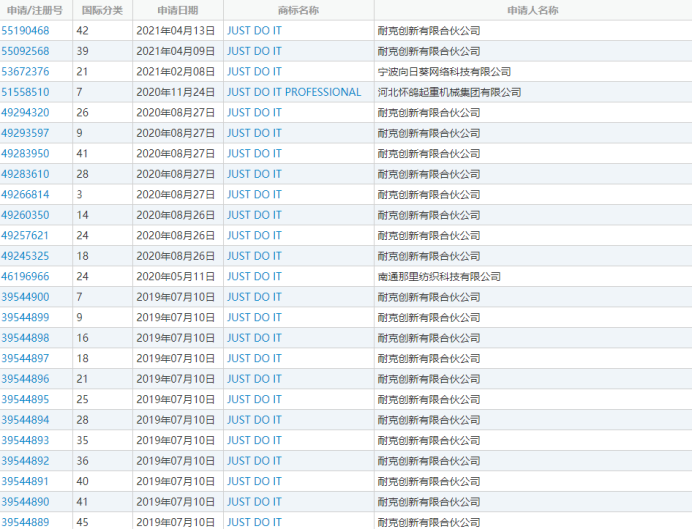Open registration number 49283610 link
This screenshot has height=529, width=692.
(25, 174)
